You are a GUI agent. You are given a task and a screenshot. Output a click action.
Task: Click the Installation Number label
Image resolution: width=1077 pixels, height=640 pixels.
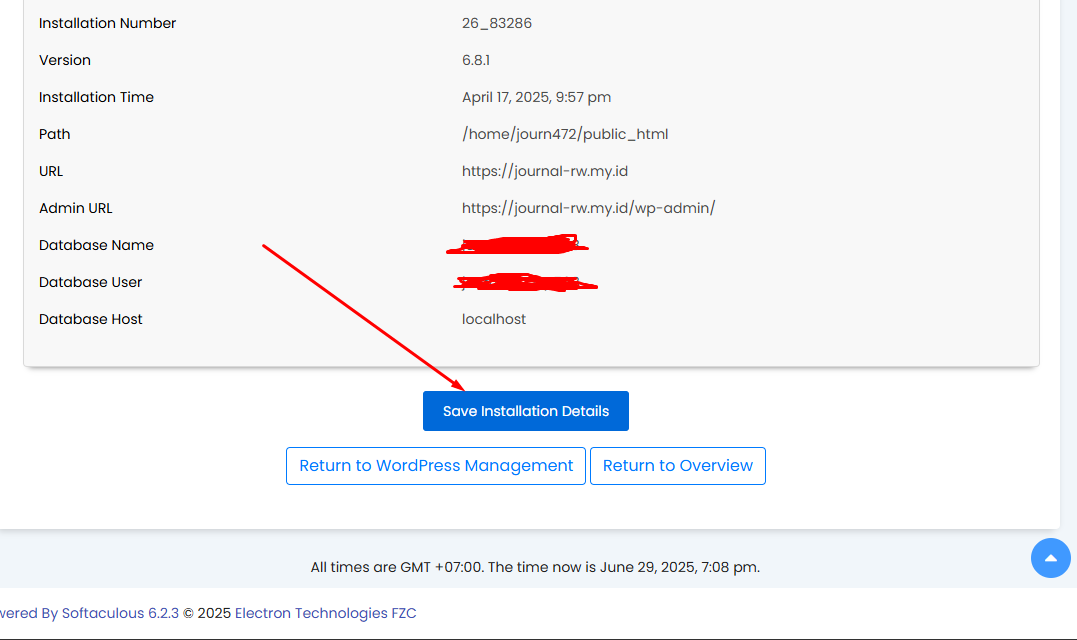coord(107,23)
